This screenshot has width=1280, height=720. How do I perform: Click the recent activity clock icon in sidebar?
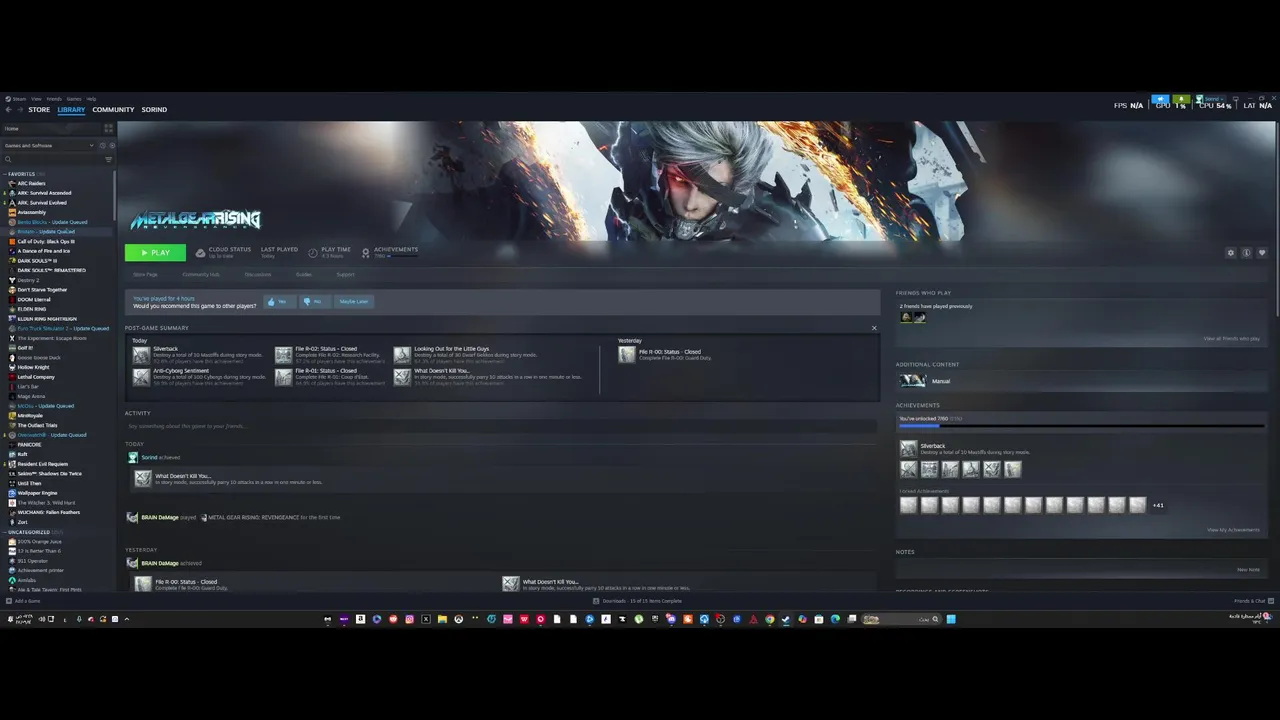click(102, 145)
